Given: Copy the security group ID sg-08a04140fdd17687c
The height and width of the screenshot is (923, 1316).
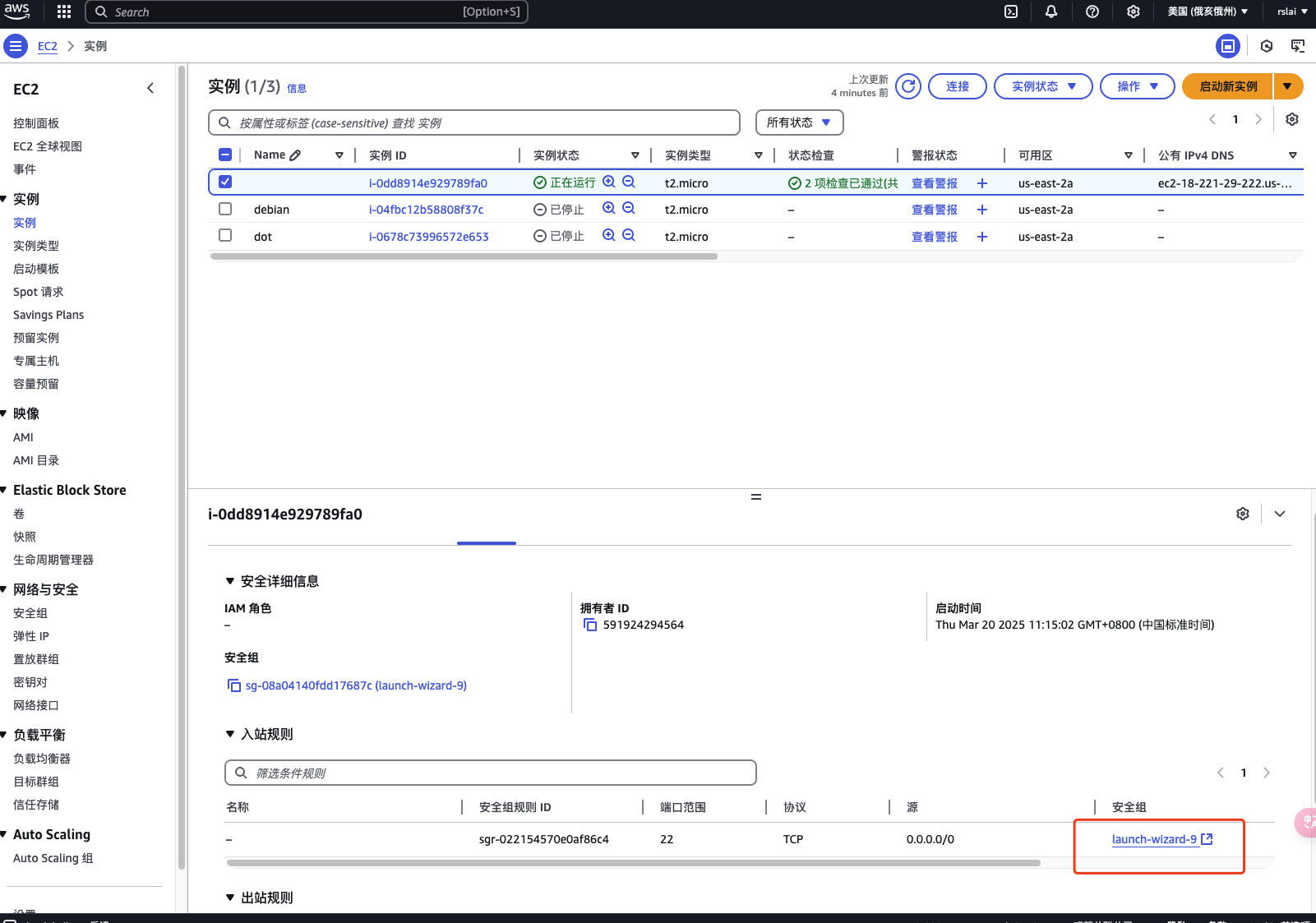Looking at the screenshot, I should click(234, 685).
